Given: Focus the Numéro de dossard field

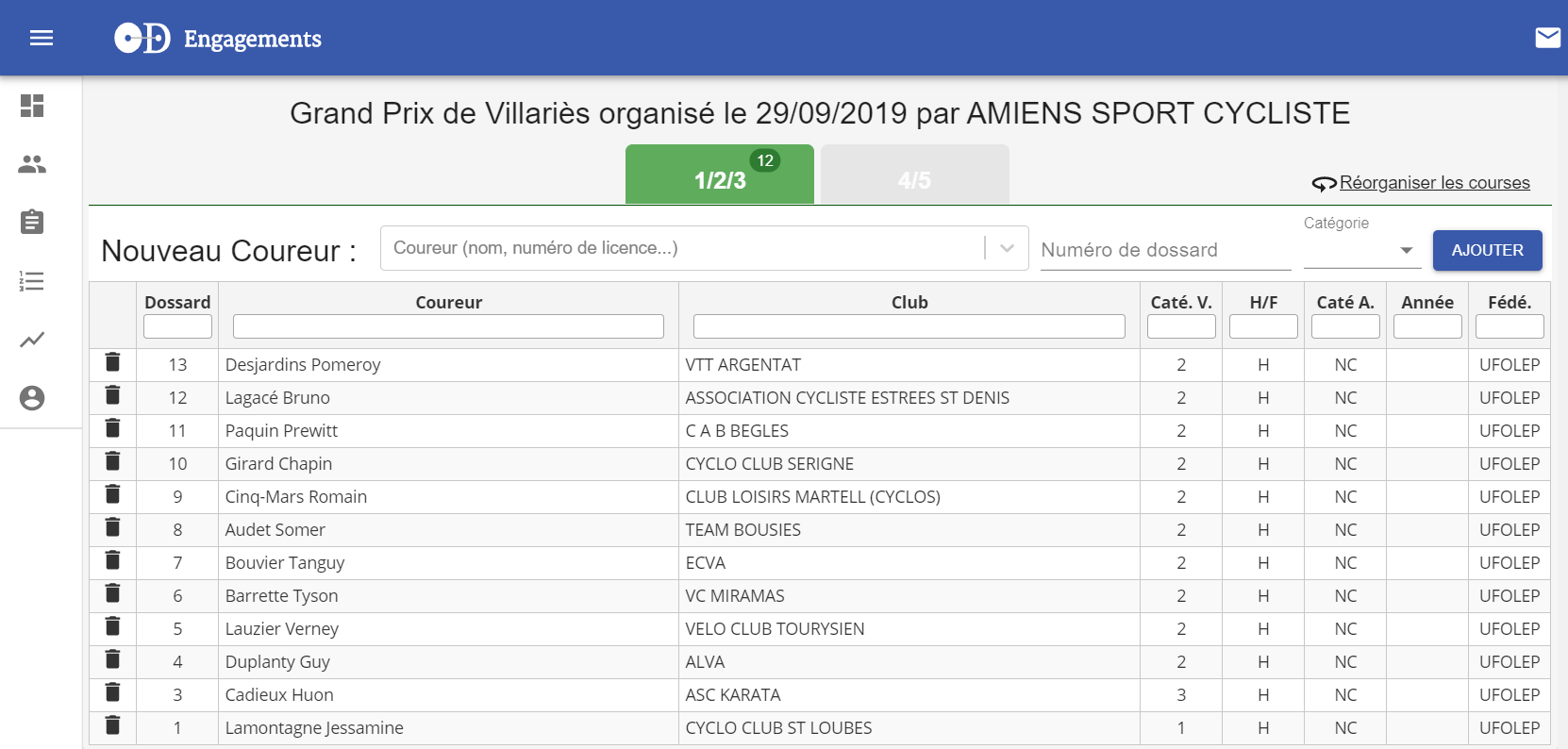Looking at the screenshot, I should click(x=1165, y=250).
